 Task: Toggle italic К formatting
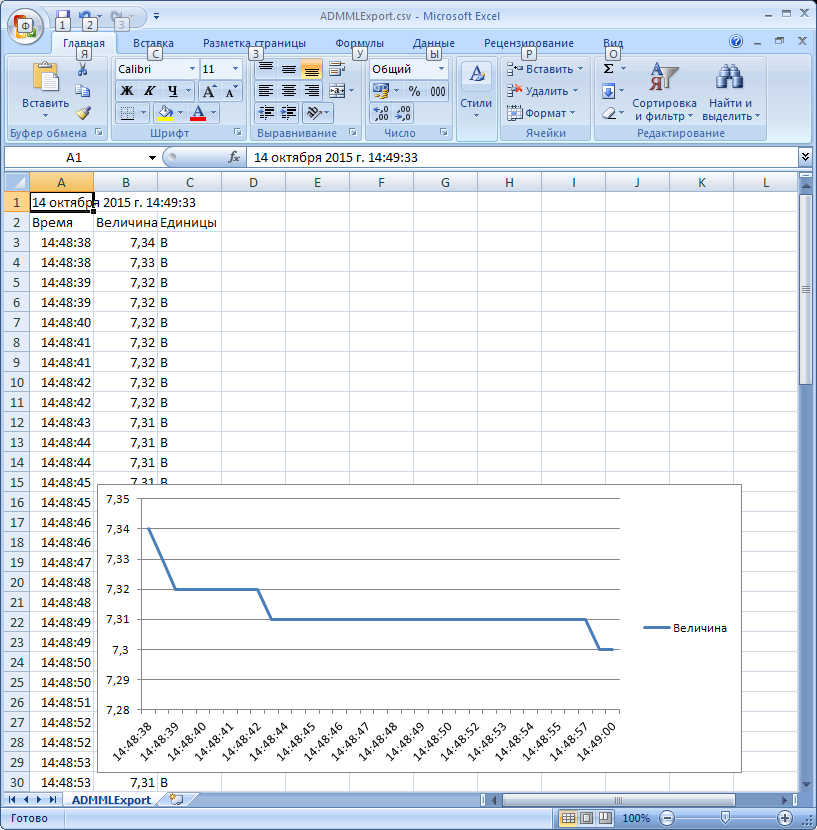point(149,91)
